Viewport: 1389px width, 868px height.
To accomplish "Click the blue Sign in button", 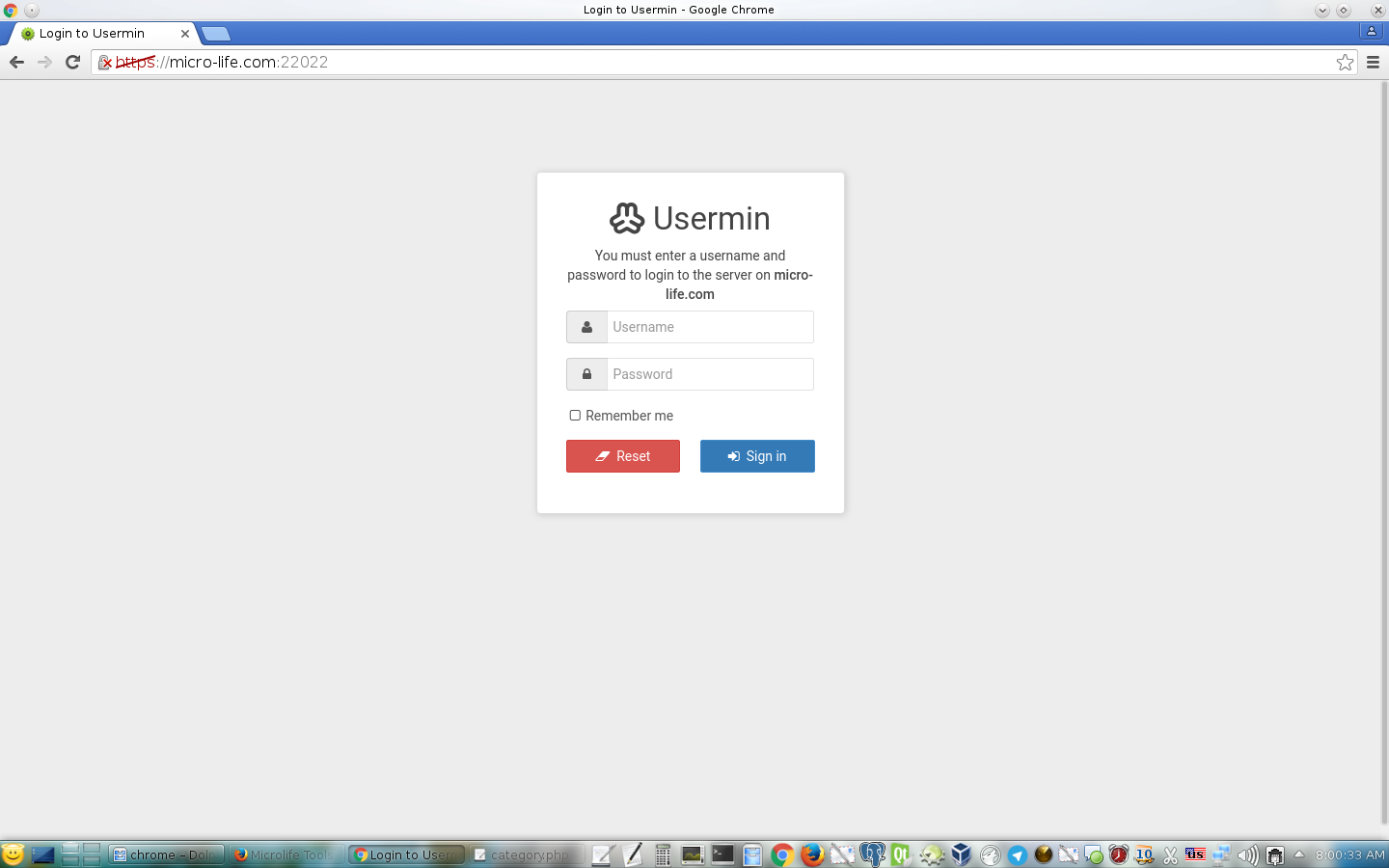I will 757,456.
